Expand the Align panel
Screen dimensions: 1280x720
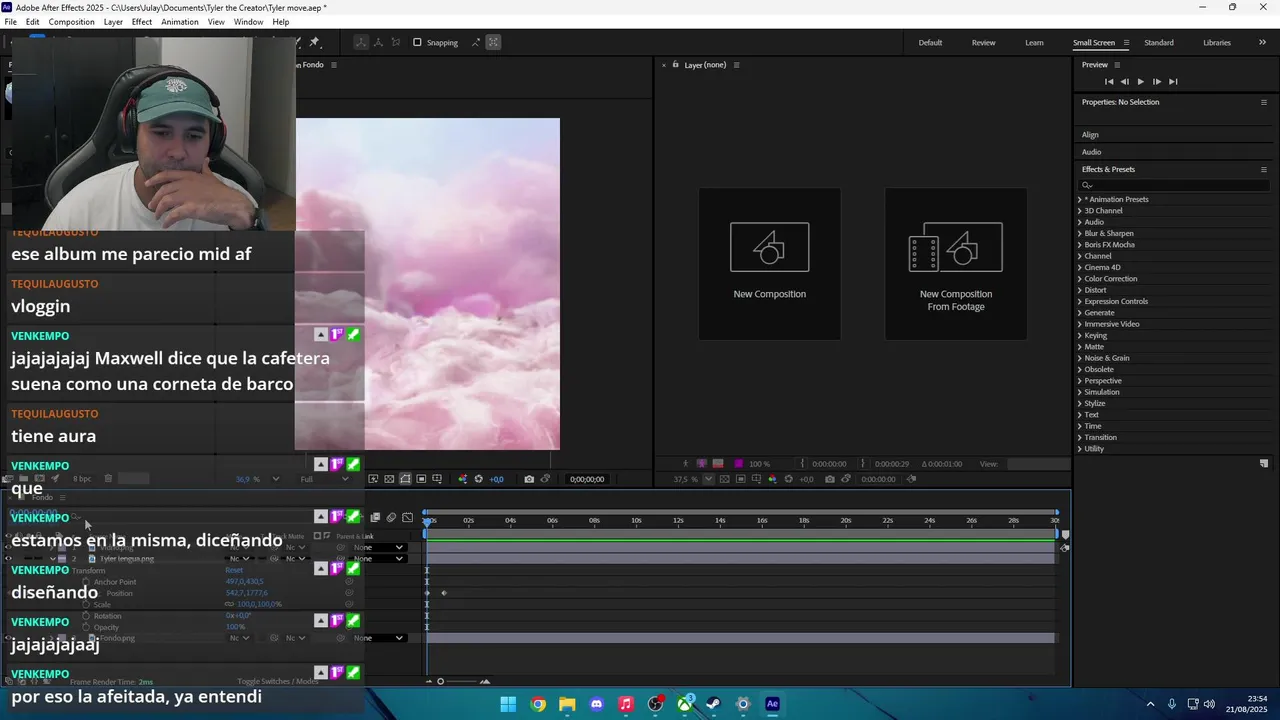pyautogui.click(x=1090, y=135)
